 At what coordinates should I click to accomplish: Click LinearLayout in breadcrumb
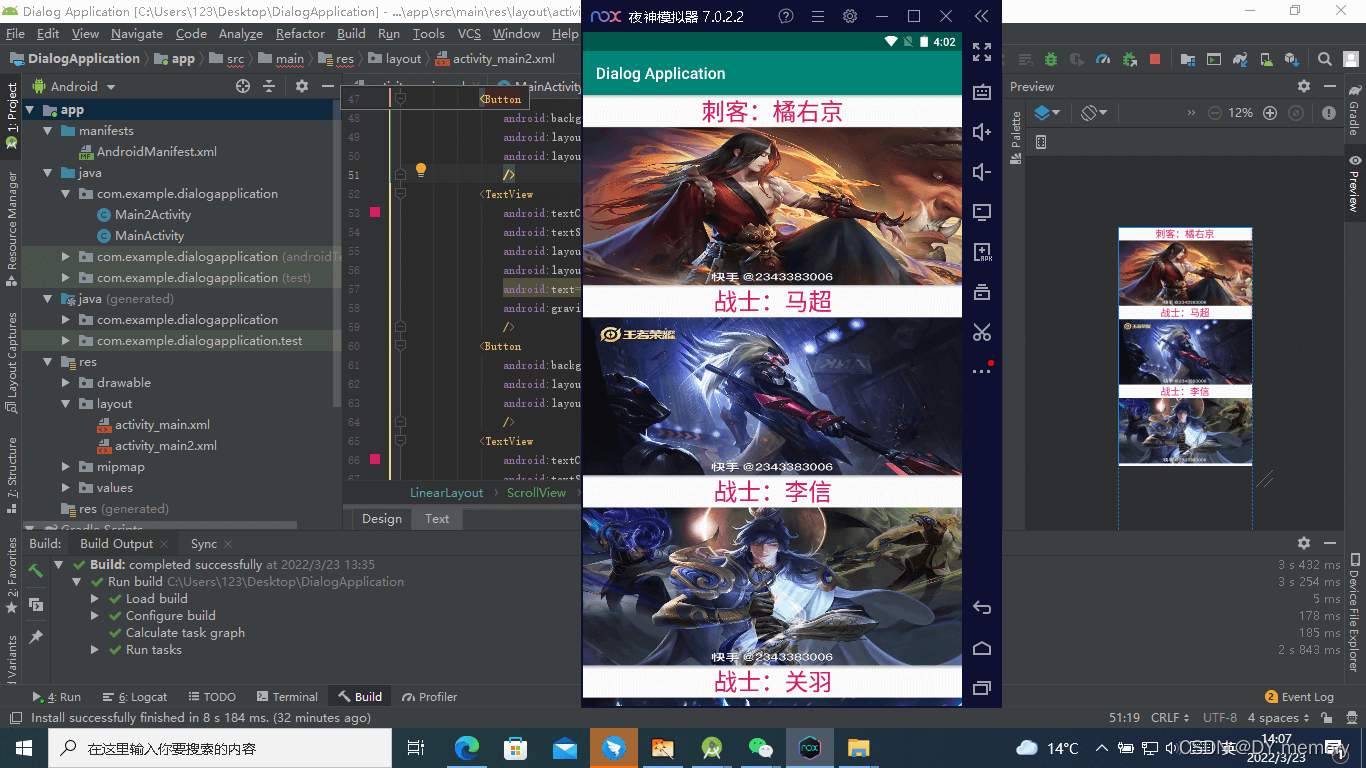(x=446, y=493)
